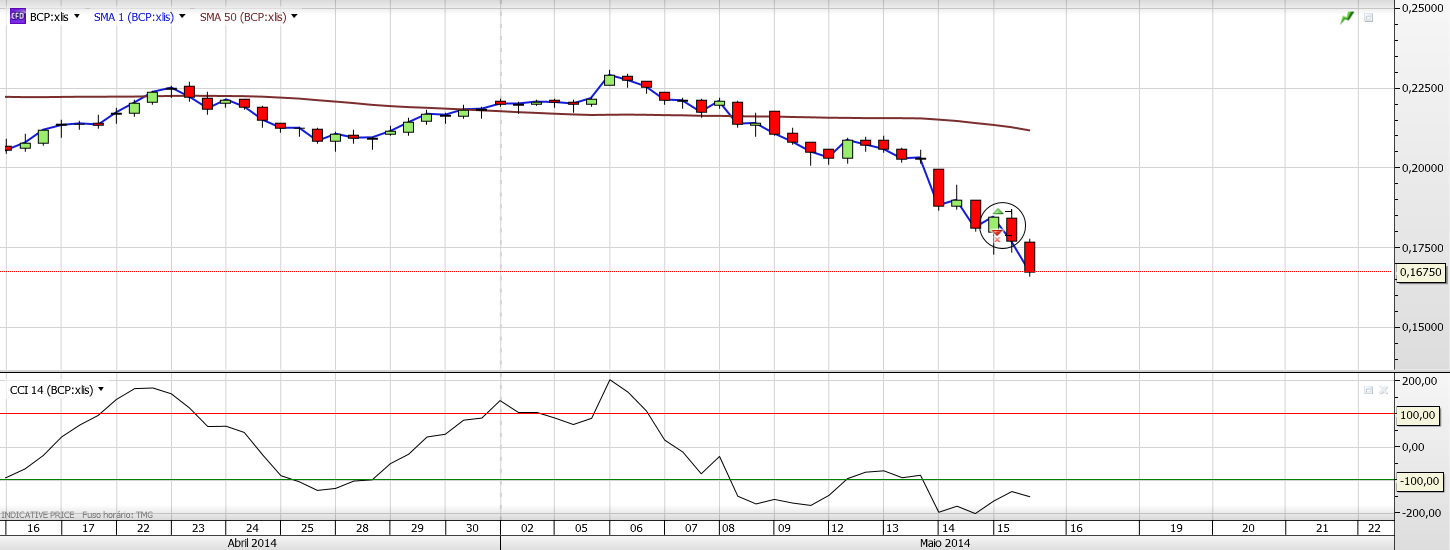The height and width of the screenshot is (550, 1450).
Task: Click the red sell arrow marker in circle
Action: pos(997,232)
